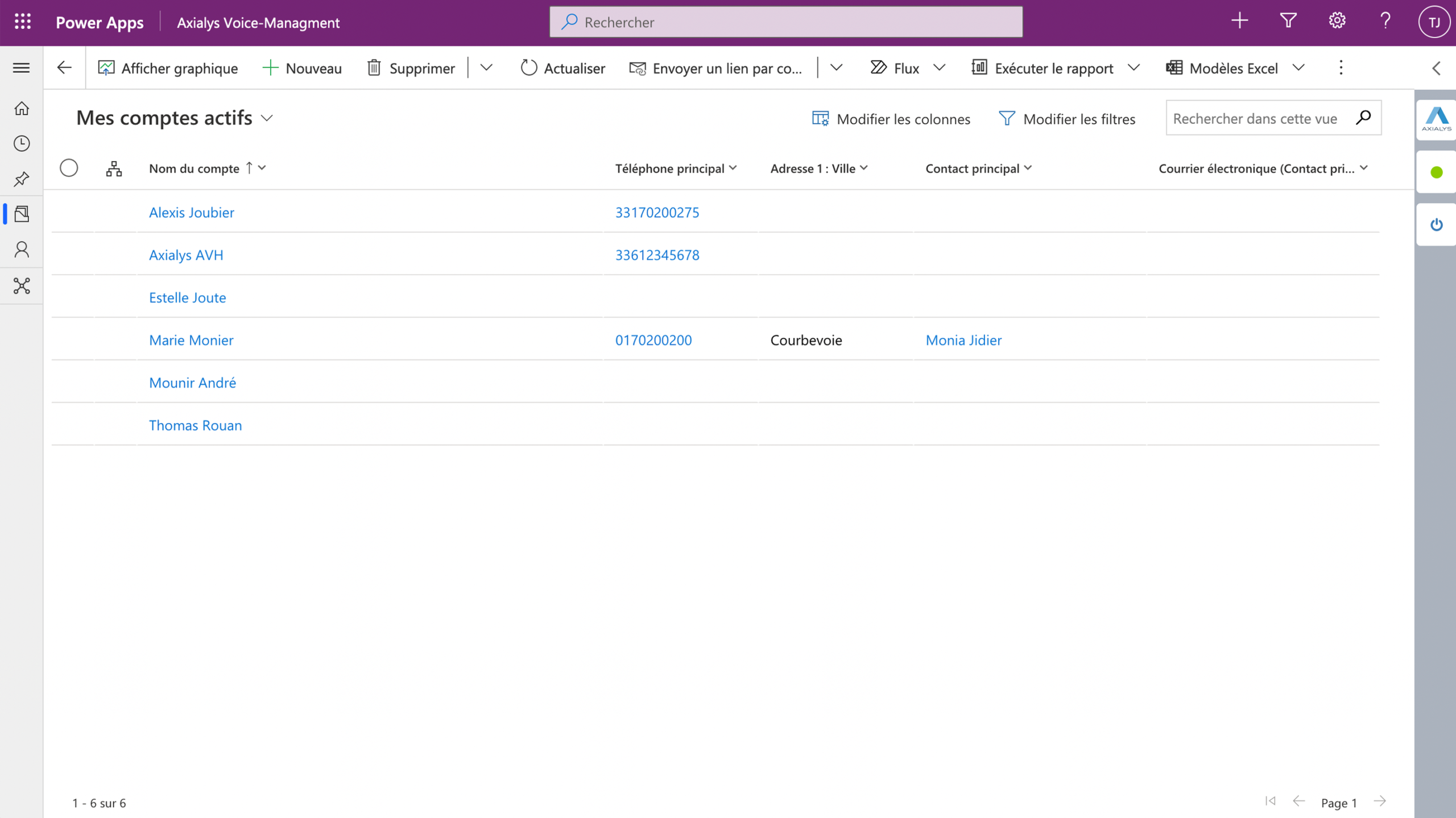The height and width of the screenshot is (818, 1456).
Task: Open the Flux dropdown chevron
Action: click(940, 68)
